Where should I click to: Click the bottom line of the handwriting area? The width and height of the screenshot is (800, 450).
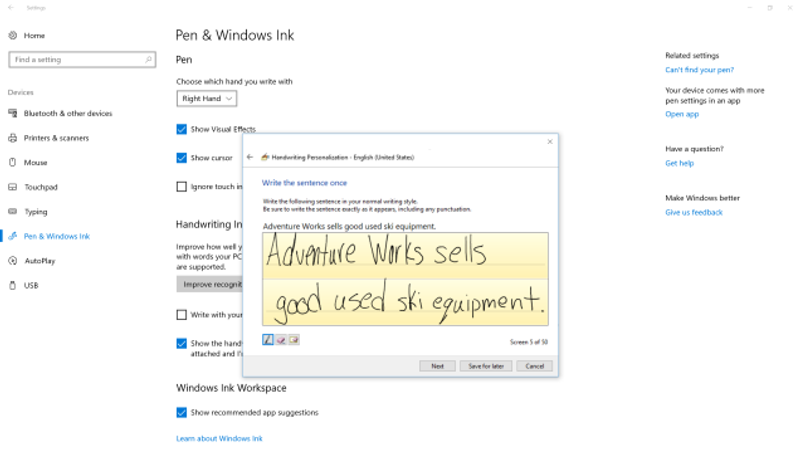pyautogui.click(x=406, y=302)
